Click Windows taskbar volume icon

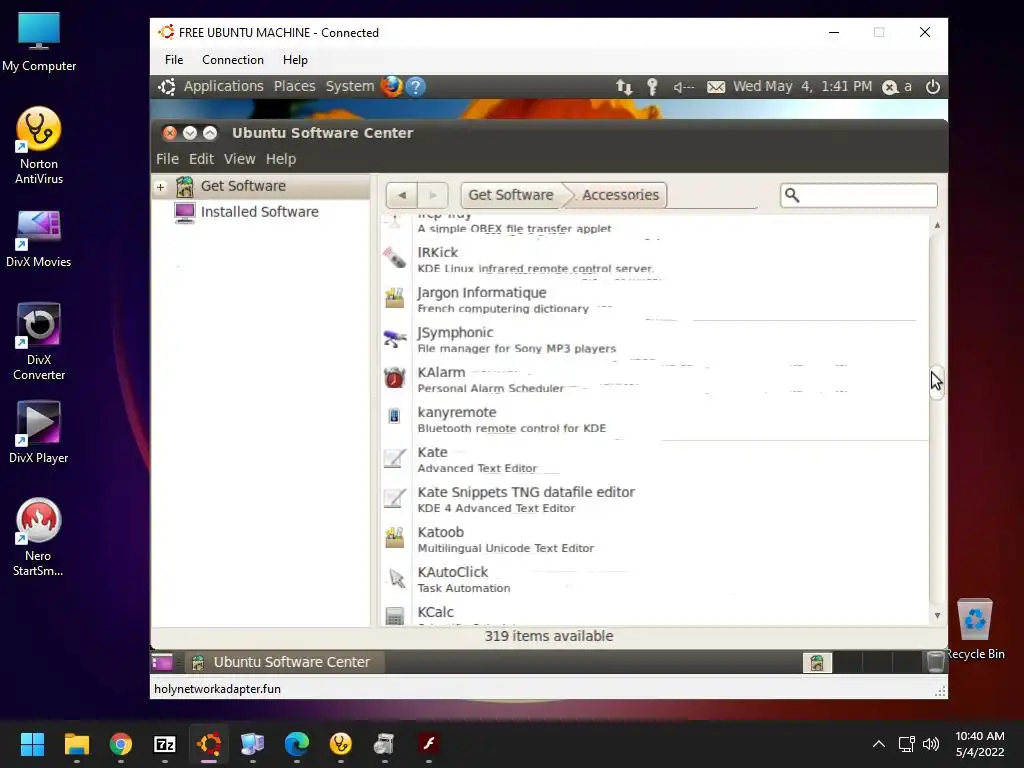pyautogui.click(x=931, y=744)
